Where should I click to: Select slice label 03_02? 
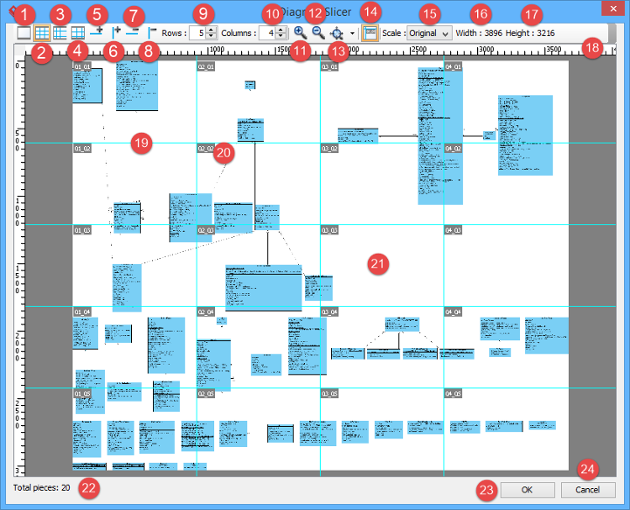tap(329, 148)
